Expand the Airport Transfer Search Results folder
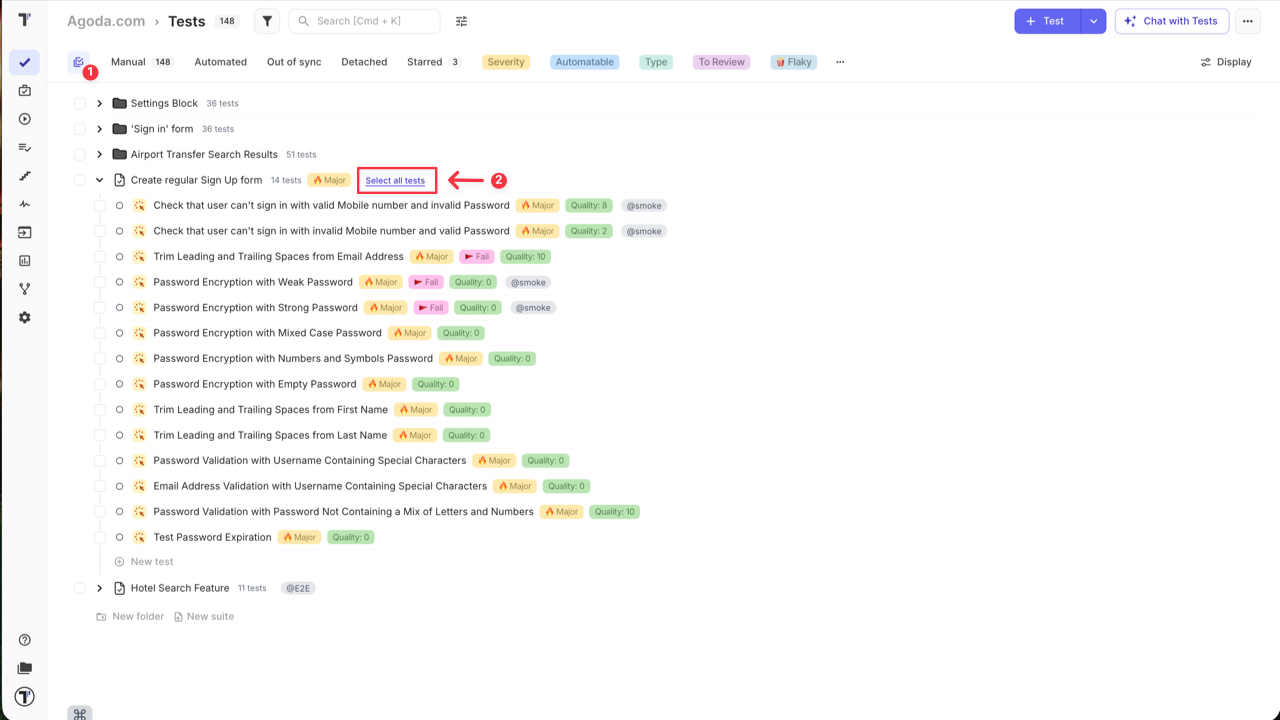 point(98,154)
